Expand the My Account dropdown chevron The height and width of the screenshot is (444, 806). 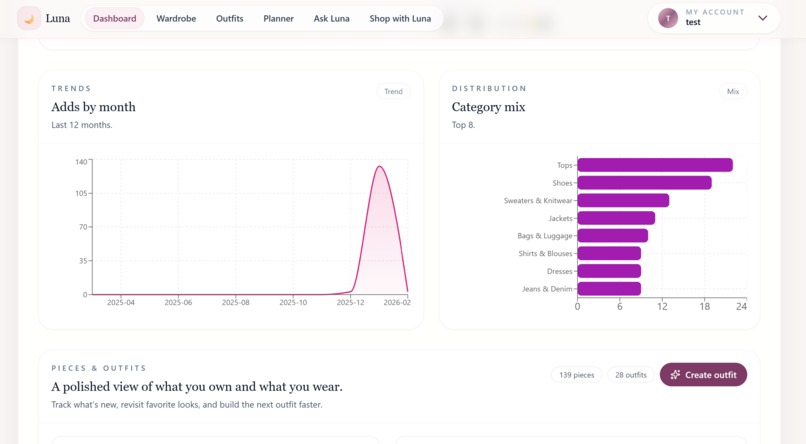(763, 18)
